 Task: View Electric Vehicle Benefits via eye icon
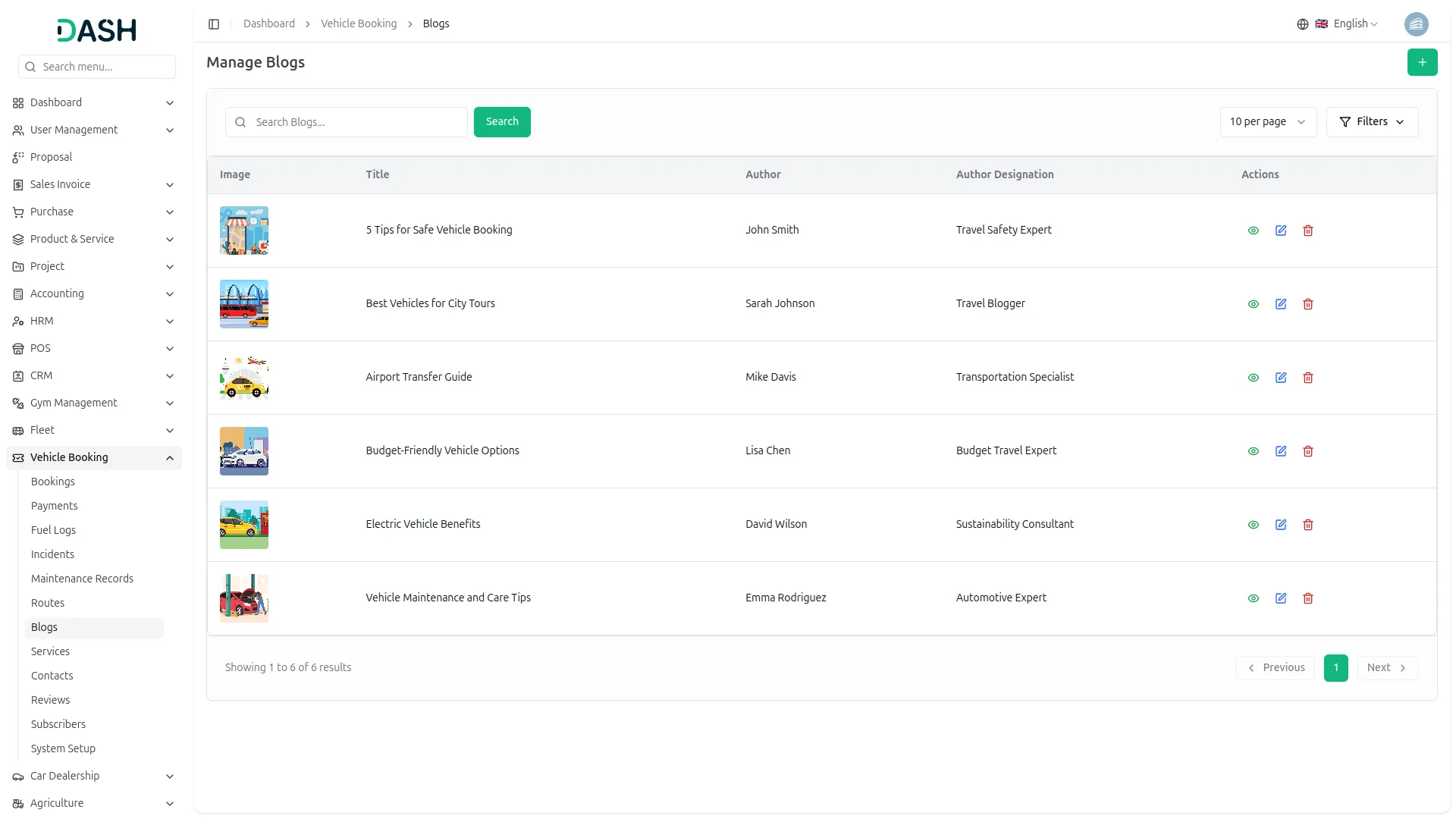(x=1254, y=525)
